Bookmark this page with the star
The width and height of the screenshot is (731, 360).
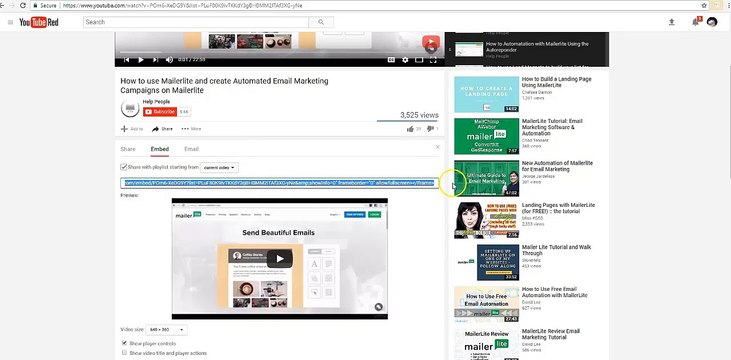coord(704,5)
